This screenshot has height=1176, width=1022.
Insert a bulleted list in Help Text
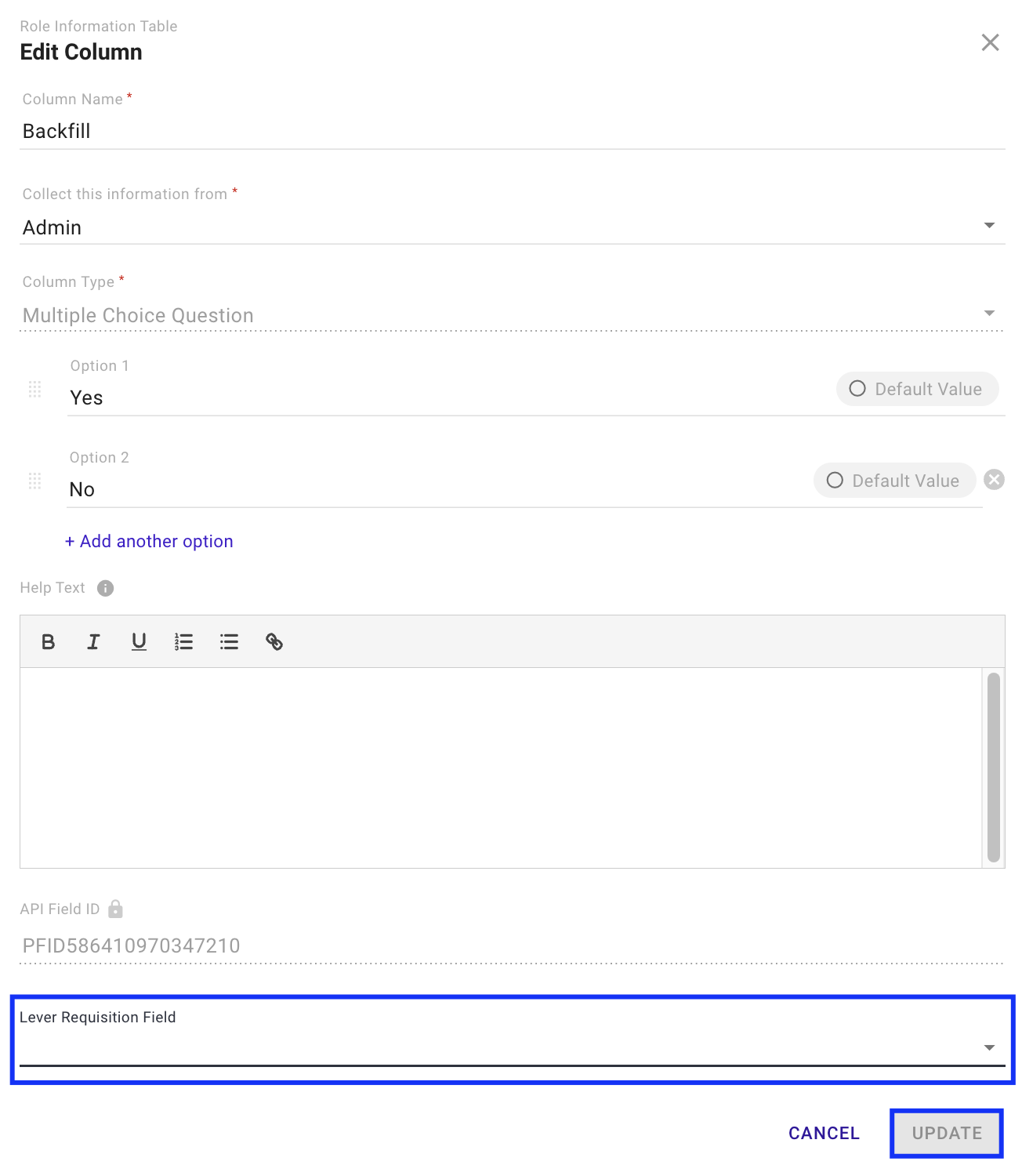[x=229, y=642]
